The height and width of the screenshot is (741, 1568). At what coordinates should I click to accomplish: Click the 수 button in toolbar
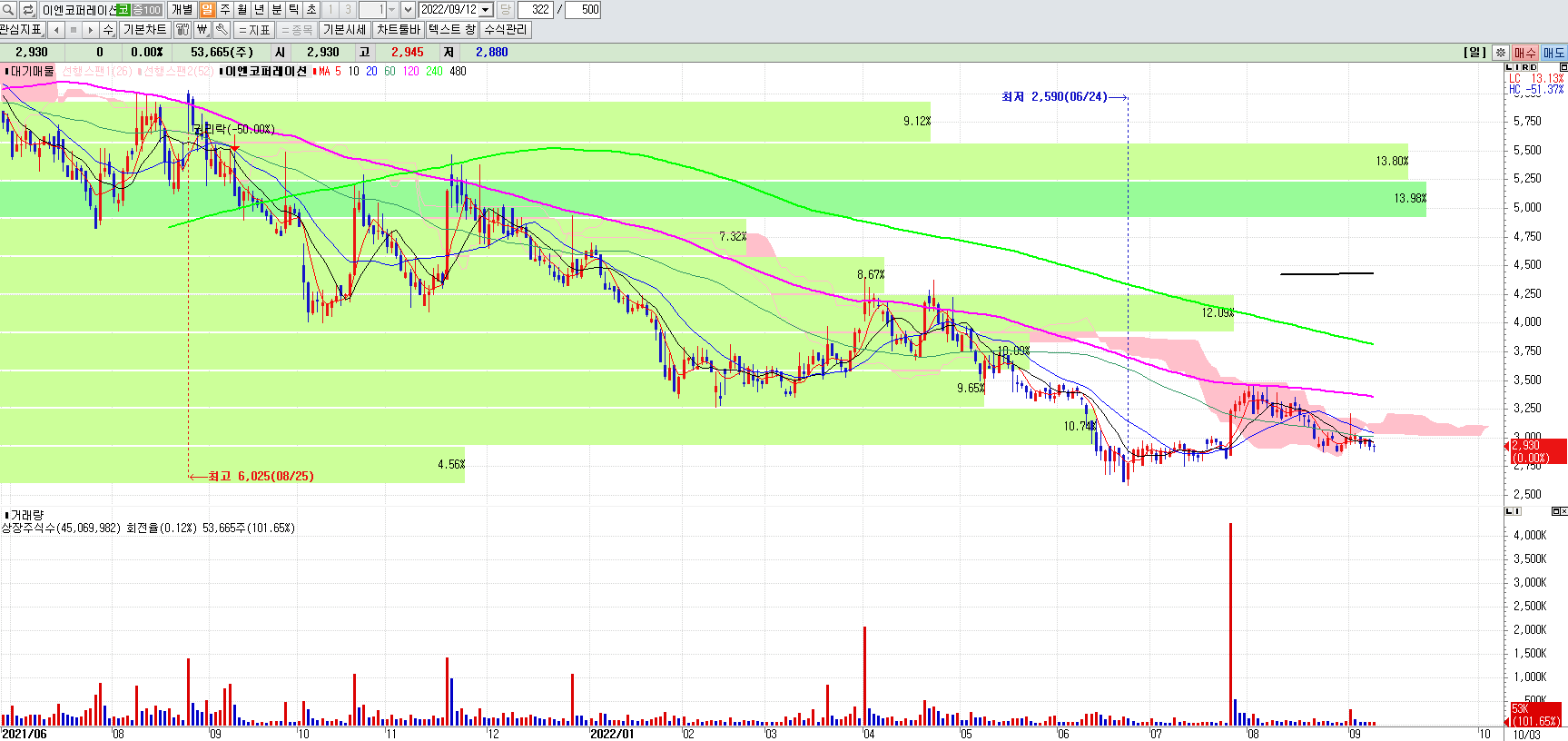(x=108, y=30)
